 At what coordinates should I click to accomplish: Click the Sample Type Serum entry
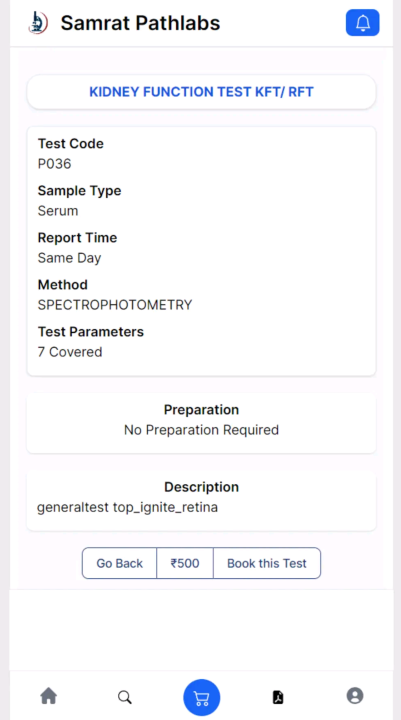[x=79, y=200]
